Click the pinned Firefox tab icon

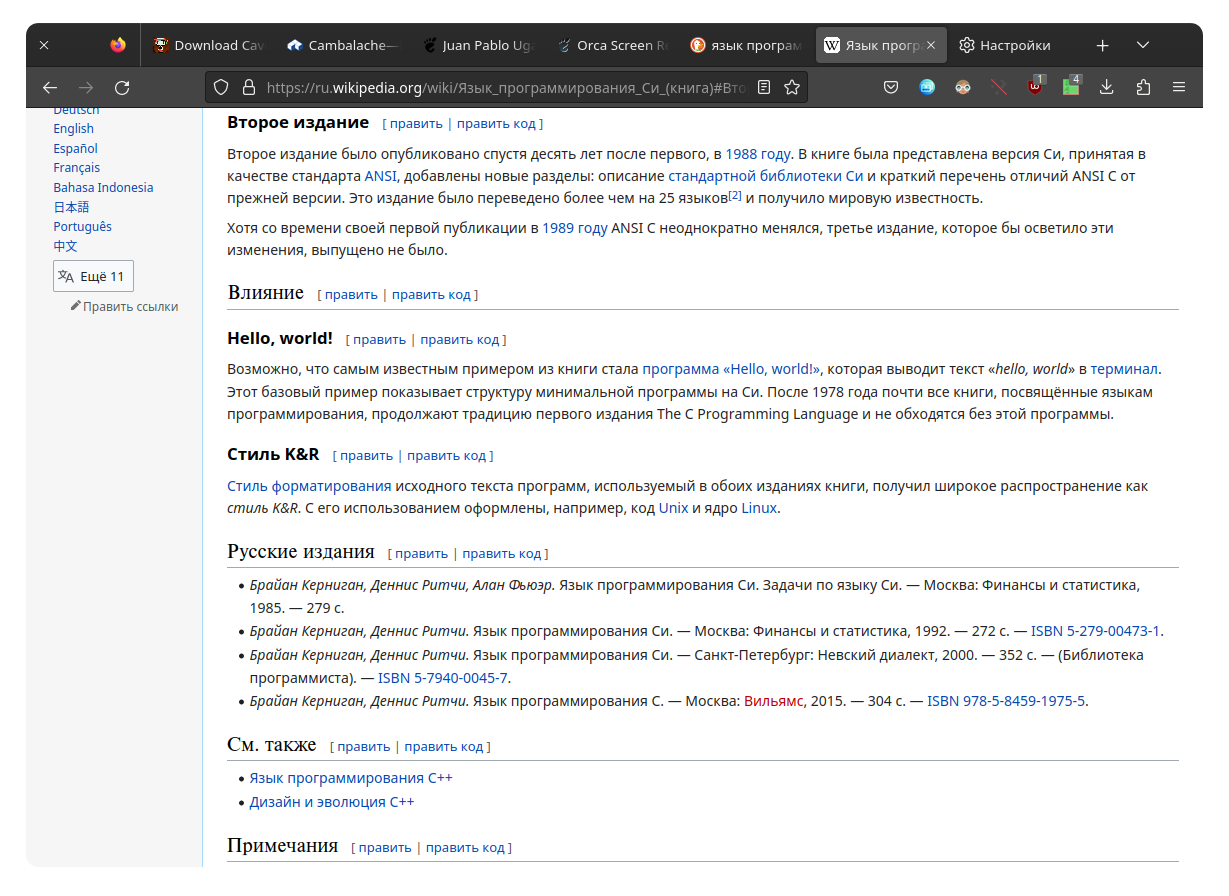click(x=118, y=45)
